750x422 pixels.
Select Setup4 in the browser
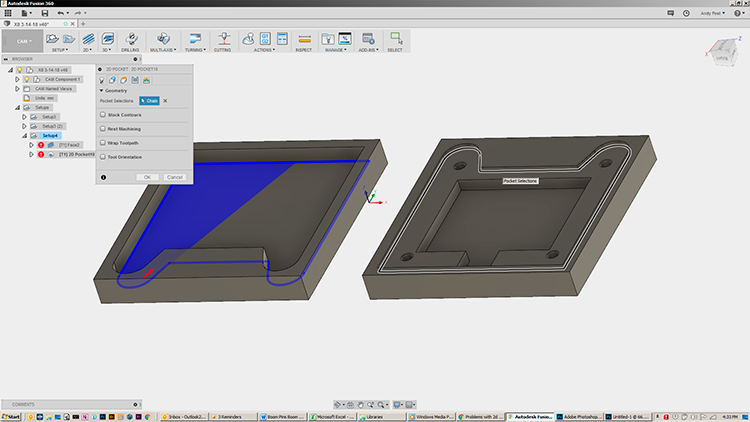pos(50,136)
